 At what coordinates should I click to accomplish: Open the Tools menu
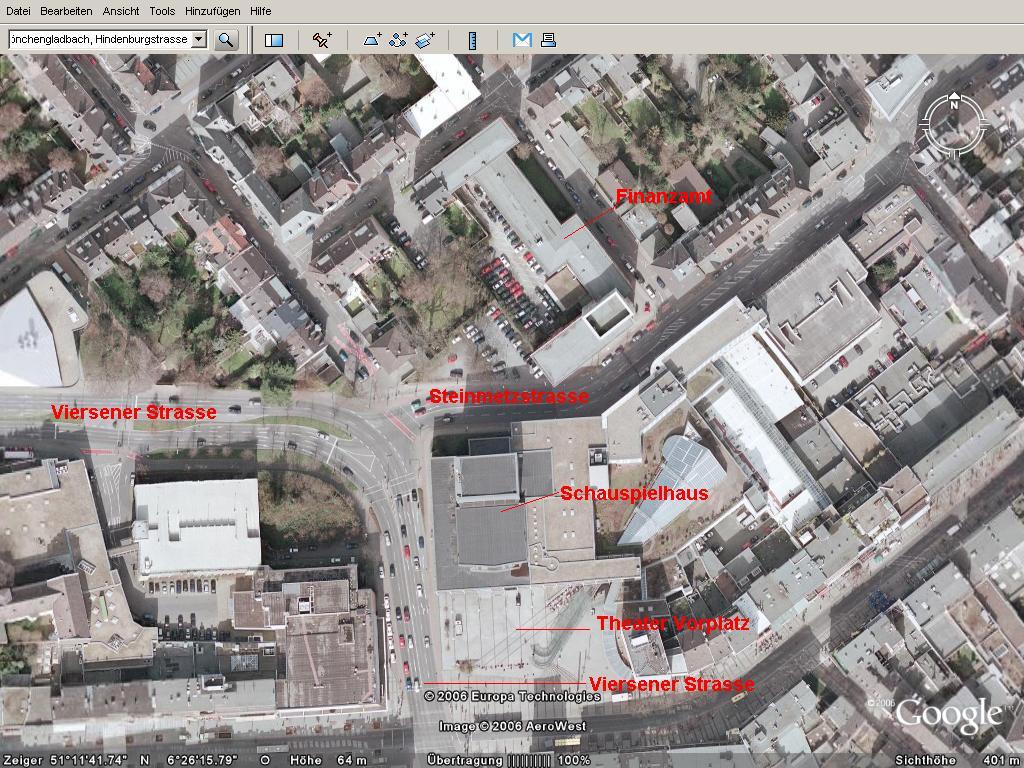point(162,11)
